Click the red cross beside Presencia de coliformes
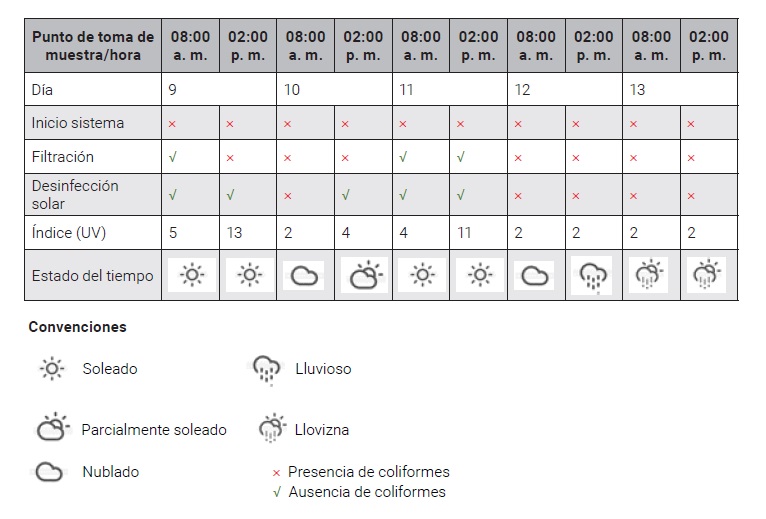The height and width of the screenshot is (519, 766). [x=276, y=472]
